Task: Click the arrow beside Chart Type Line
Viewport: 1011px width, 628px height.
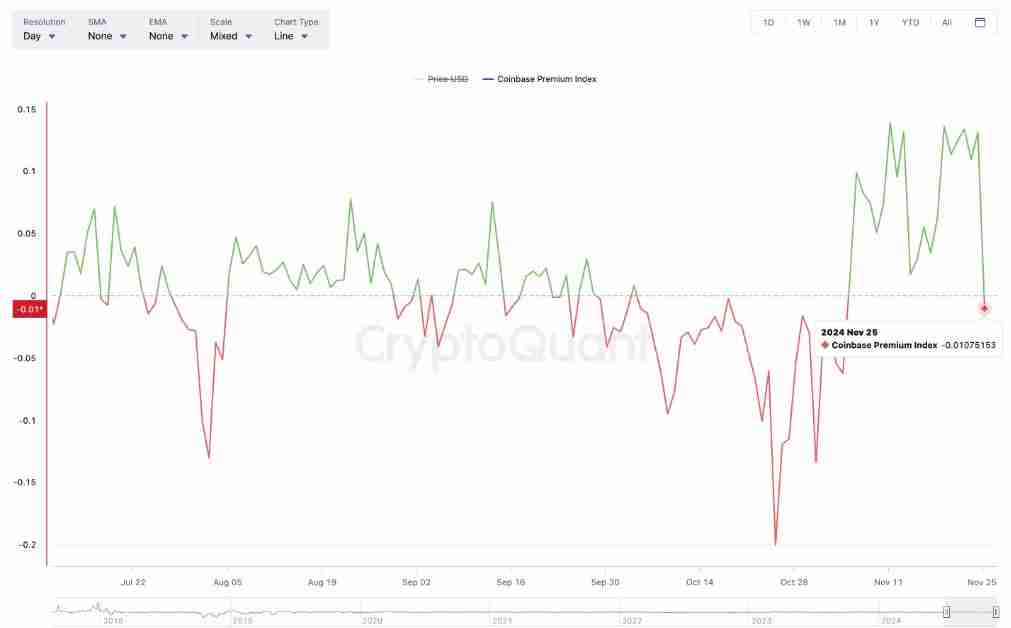Action: (304, 37)
